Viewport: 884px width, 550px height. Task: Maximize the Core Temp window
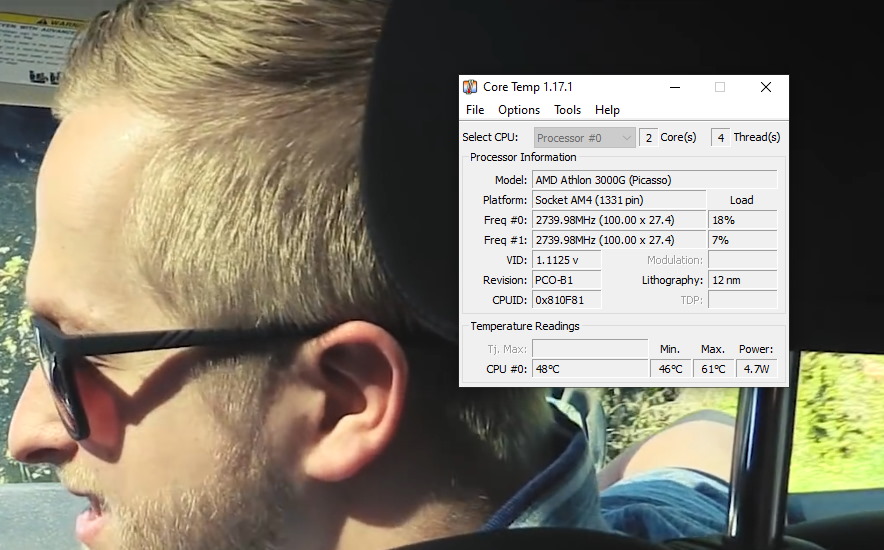point(720,87)
